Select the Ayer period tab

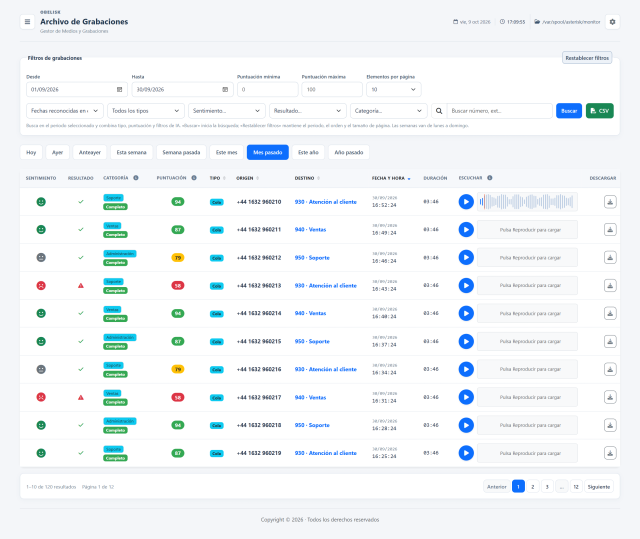click(x=58, y=152)
